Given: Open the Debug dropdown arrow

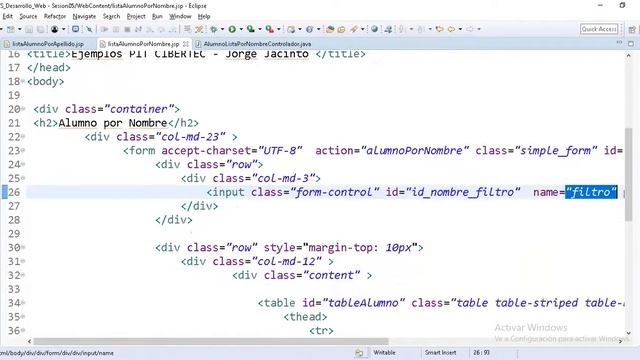Looking at the screenshot, I should pos(222,29).
